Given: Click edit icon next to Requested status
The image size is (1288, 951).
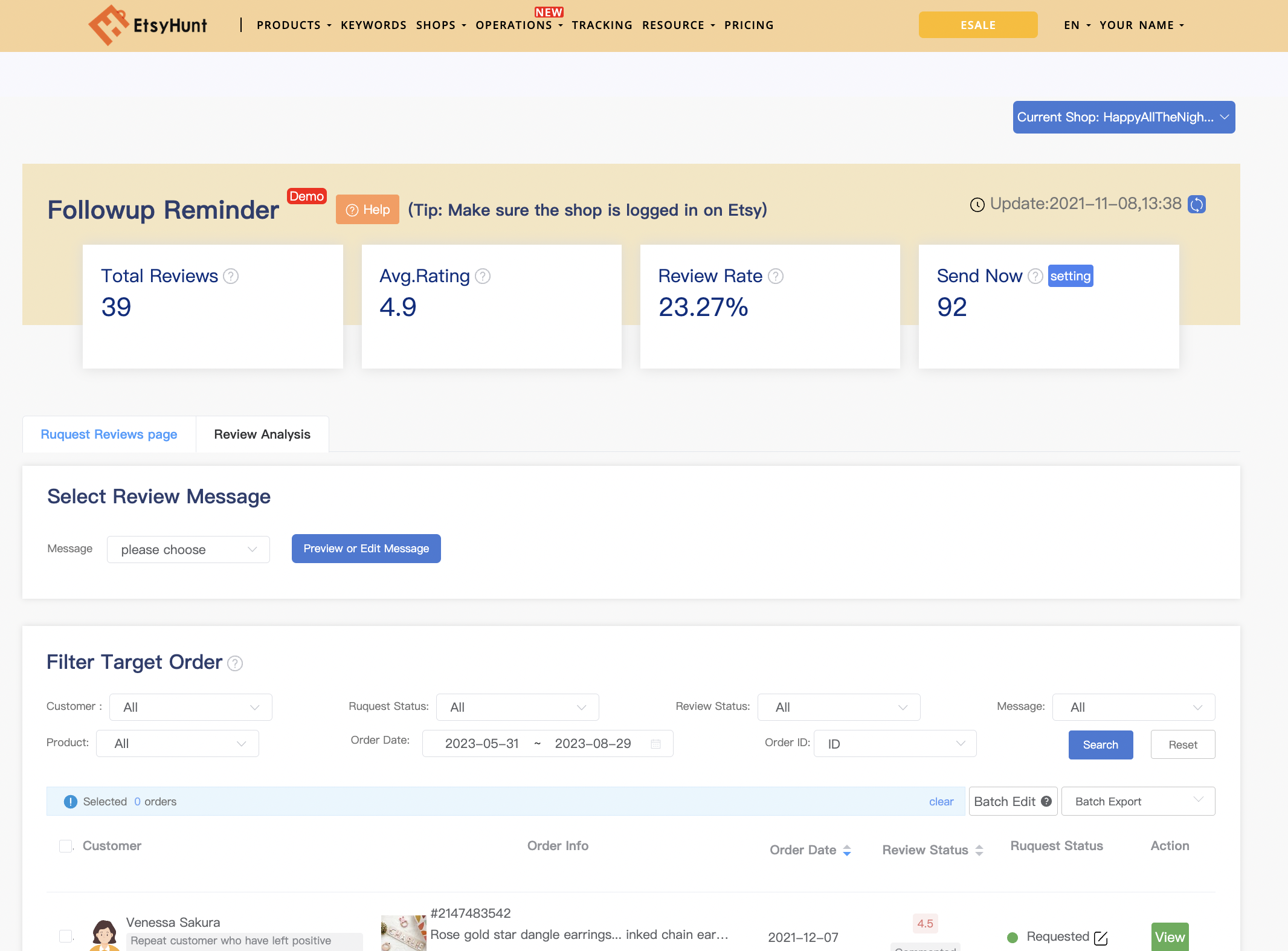Looking at the screenshot, I should (1101, 938).
